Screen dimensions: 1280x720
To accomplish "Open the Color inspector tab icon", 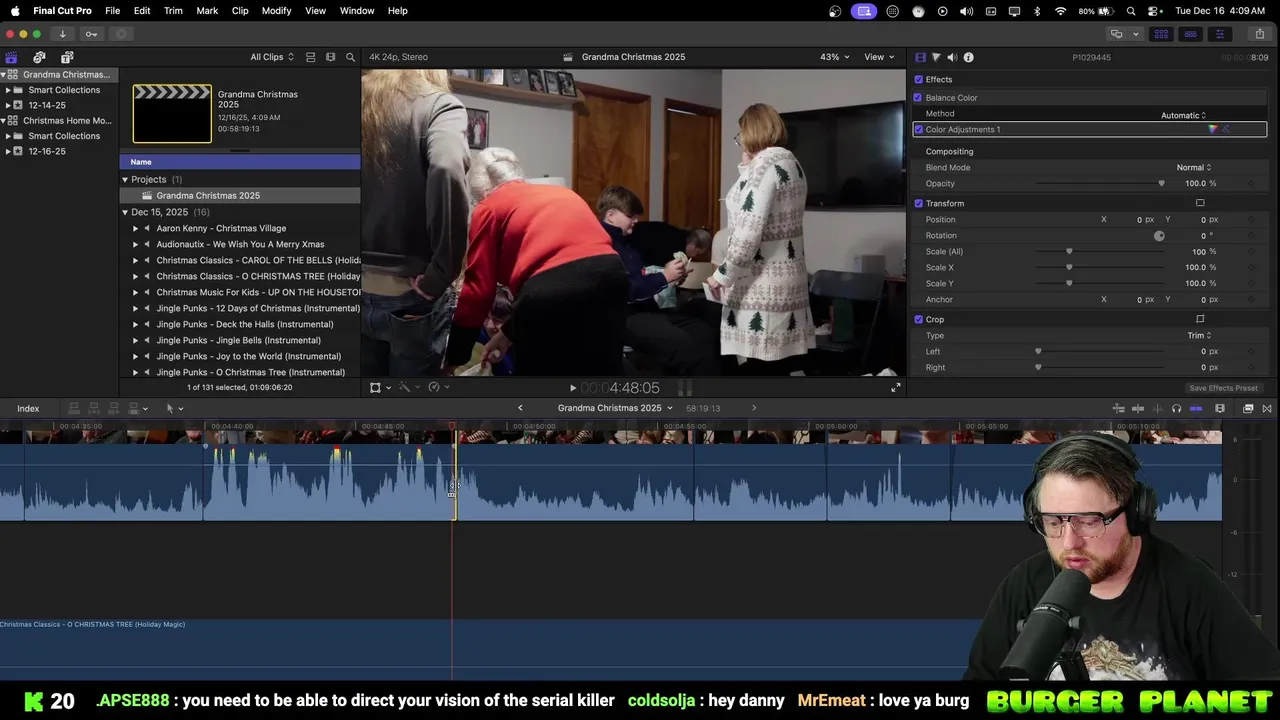I will pyautogui.click(x=936, y=57).
